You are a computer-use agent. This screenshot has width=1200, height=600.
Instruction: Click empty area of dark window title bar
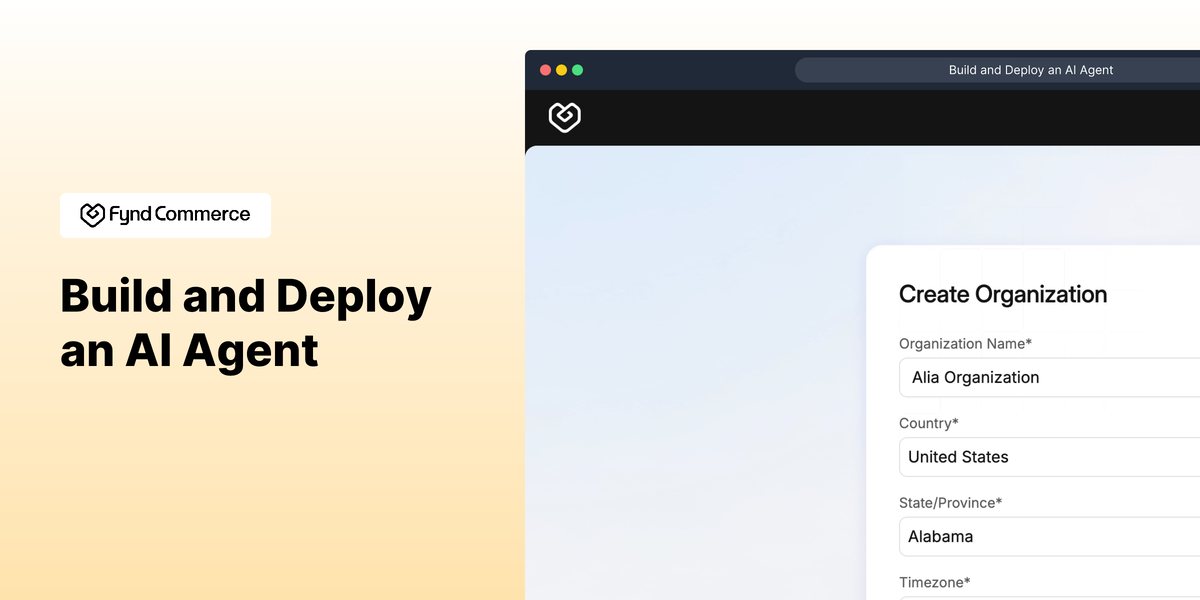[x=690, y=70]
